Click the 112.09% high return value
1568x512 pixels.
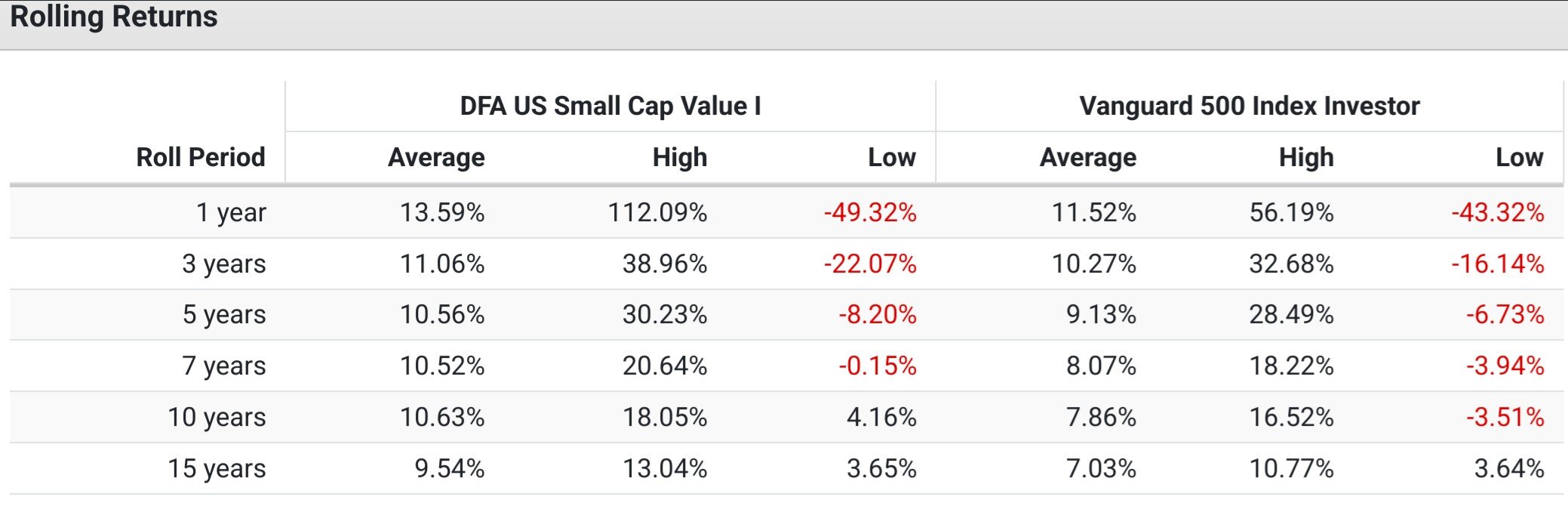(657, 212)
